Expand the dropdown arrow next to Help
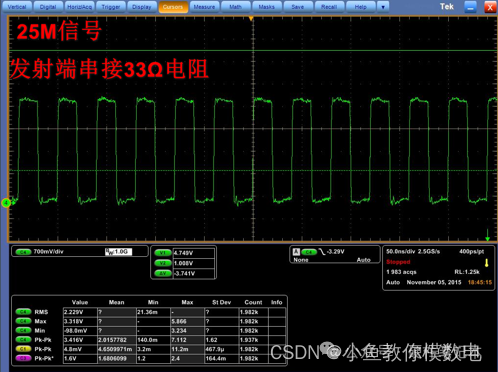 point(383,7)
